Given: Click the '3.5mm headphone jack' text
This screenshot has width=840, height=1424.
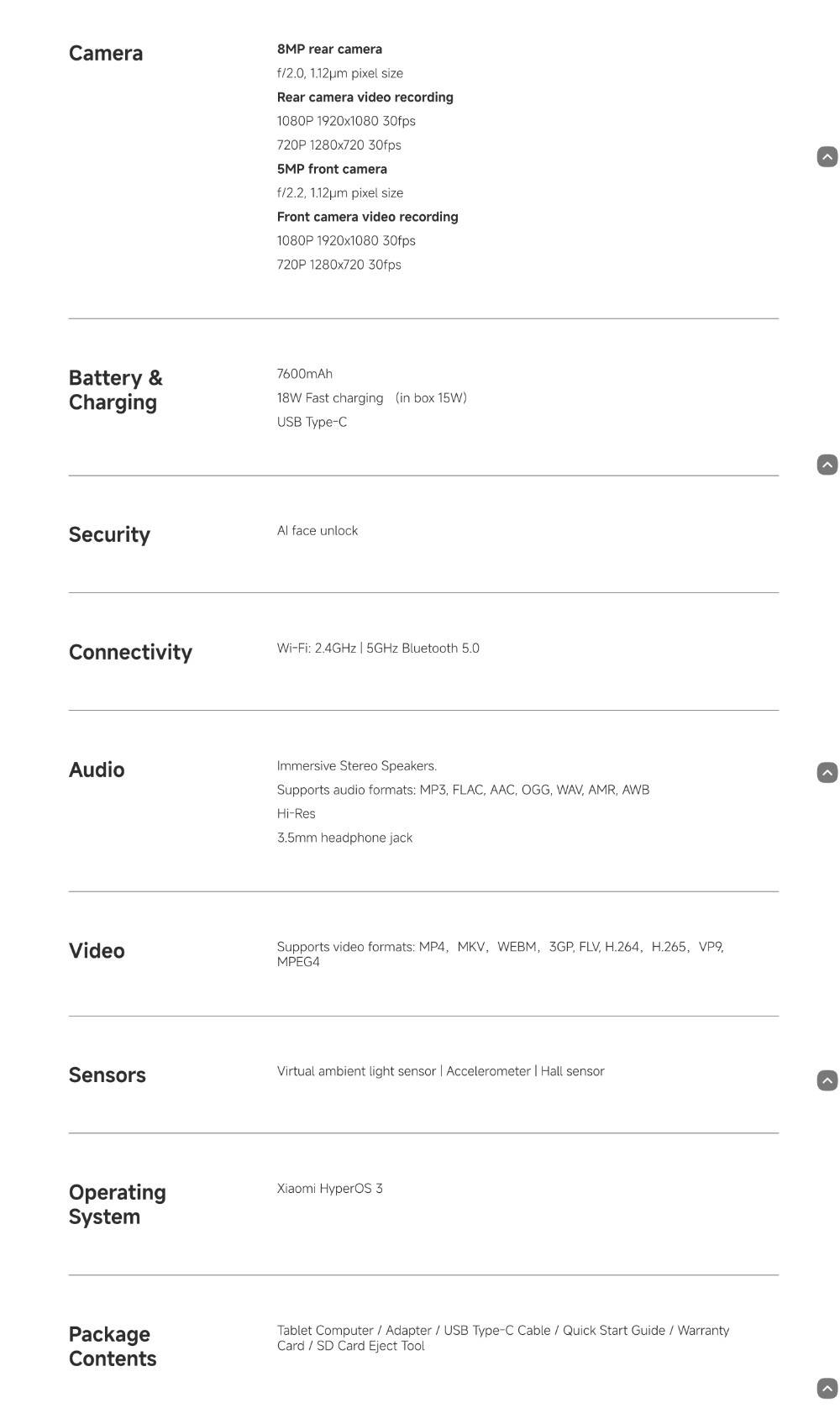Looking at the screenshot, I should (x=344, y=838).
